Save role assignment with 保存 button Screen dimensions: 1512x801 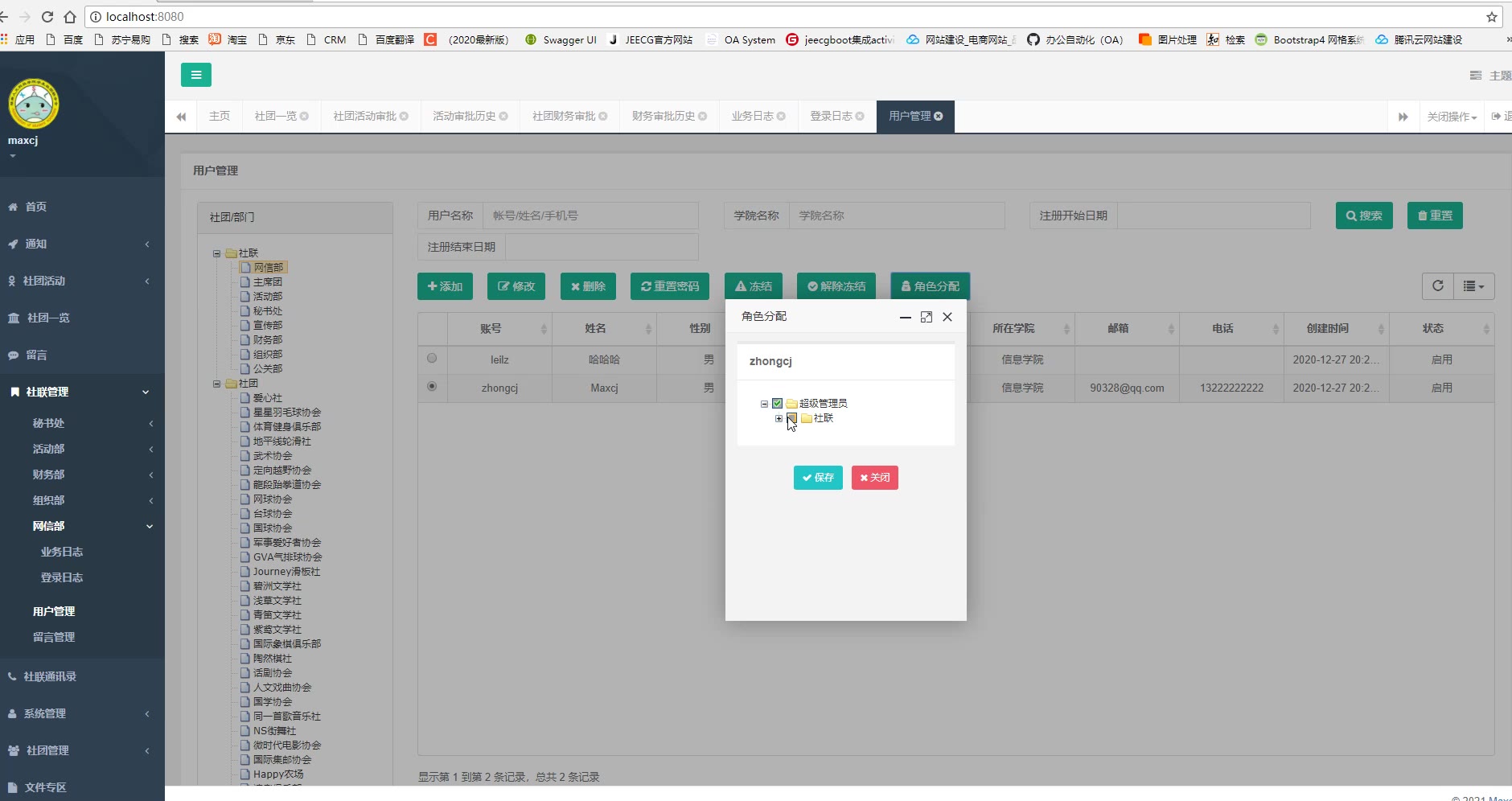tap(818, 478)
